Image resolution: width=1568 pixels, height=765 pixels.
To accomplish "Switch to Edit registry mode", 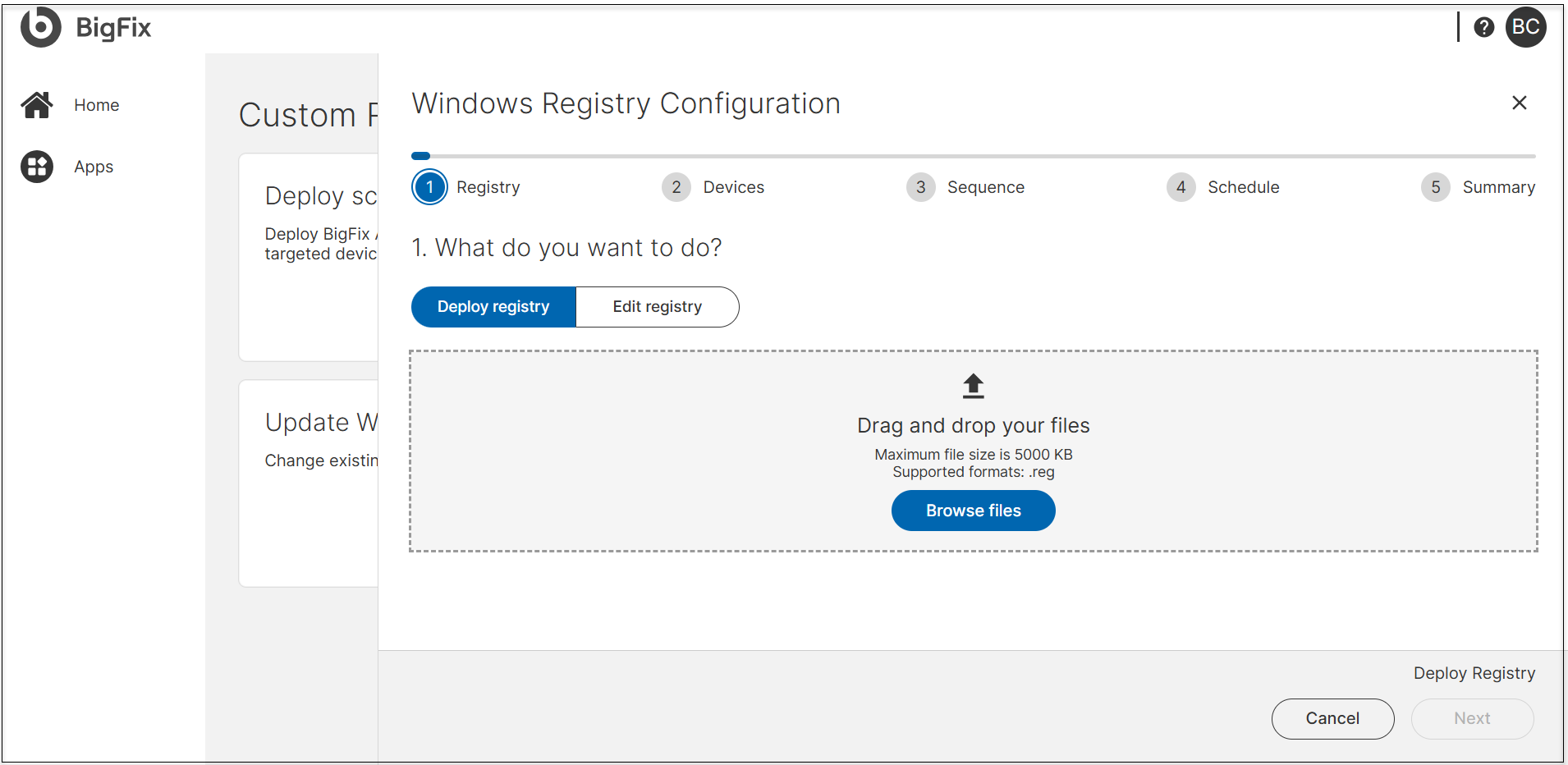I will [658, 306].
